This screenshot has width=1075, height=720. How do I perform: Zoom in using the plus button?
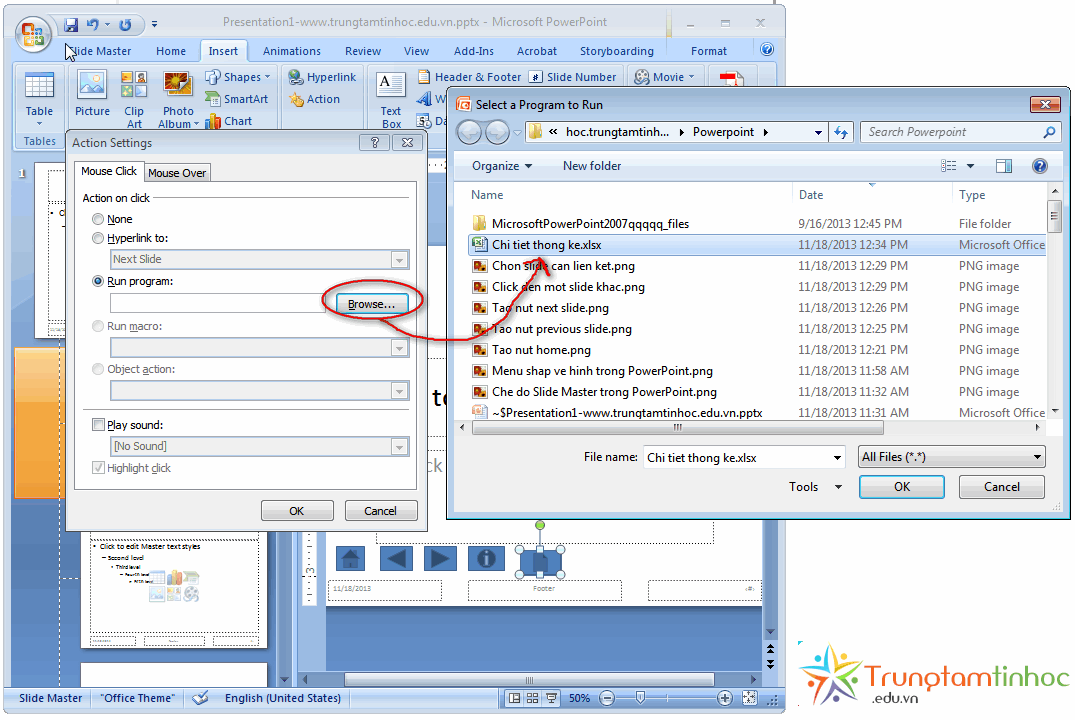pos(724,698)
